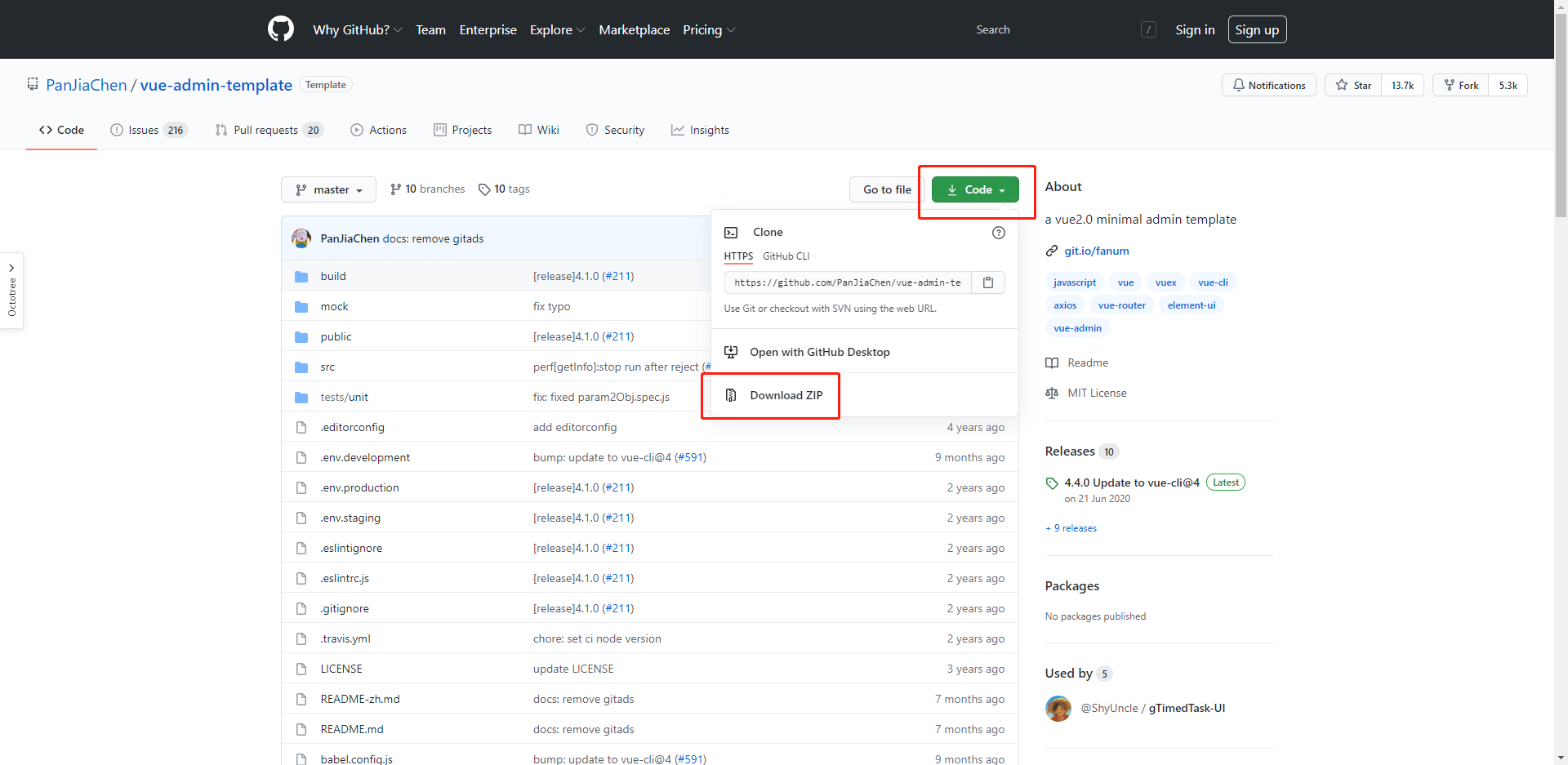The image size is (1568, 765).
Task: Click the tag icon beside 4.4.0 release
Action: (x=1052, y=483)
